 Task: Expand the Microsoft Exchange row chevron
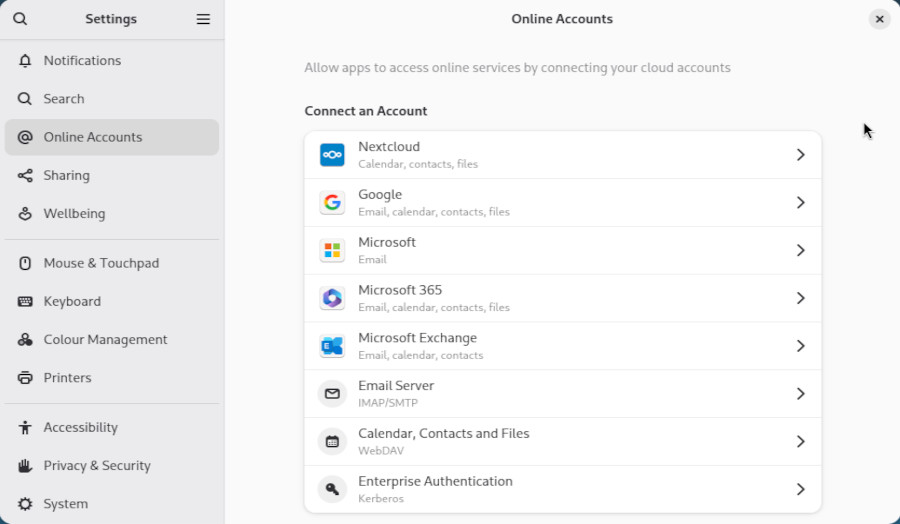coord(801,346)
